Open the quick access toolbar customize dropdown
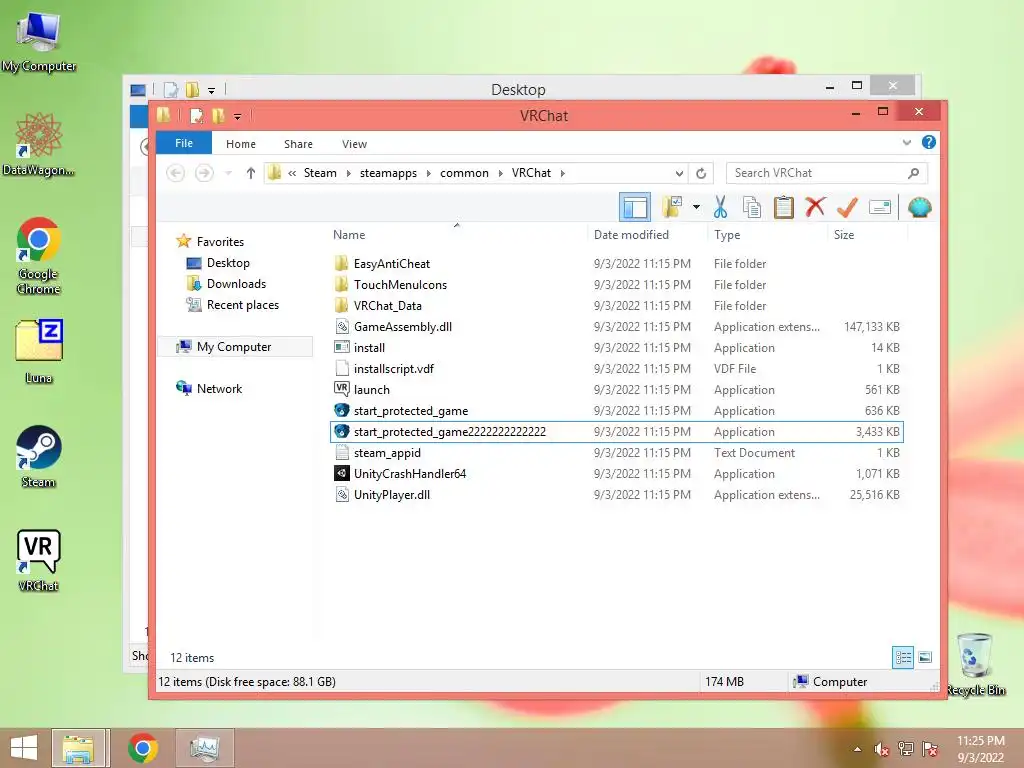Image resolution: width=1024 pixels, height=768 pixels. coord(237,116)
